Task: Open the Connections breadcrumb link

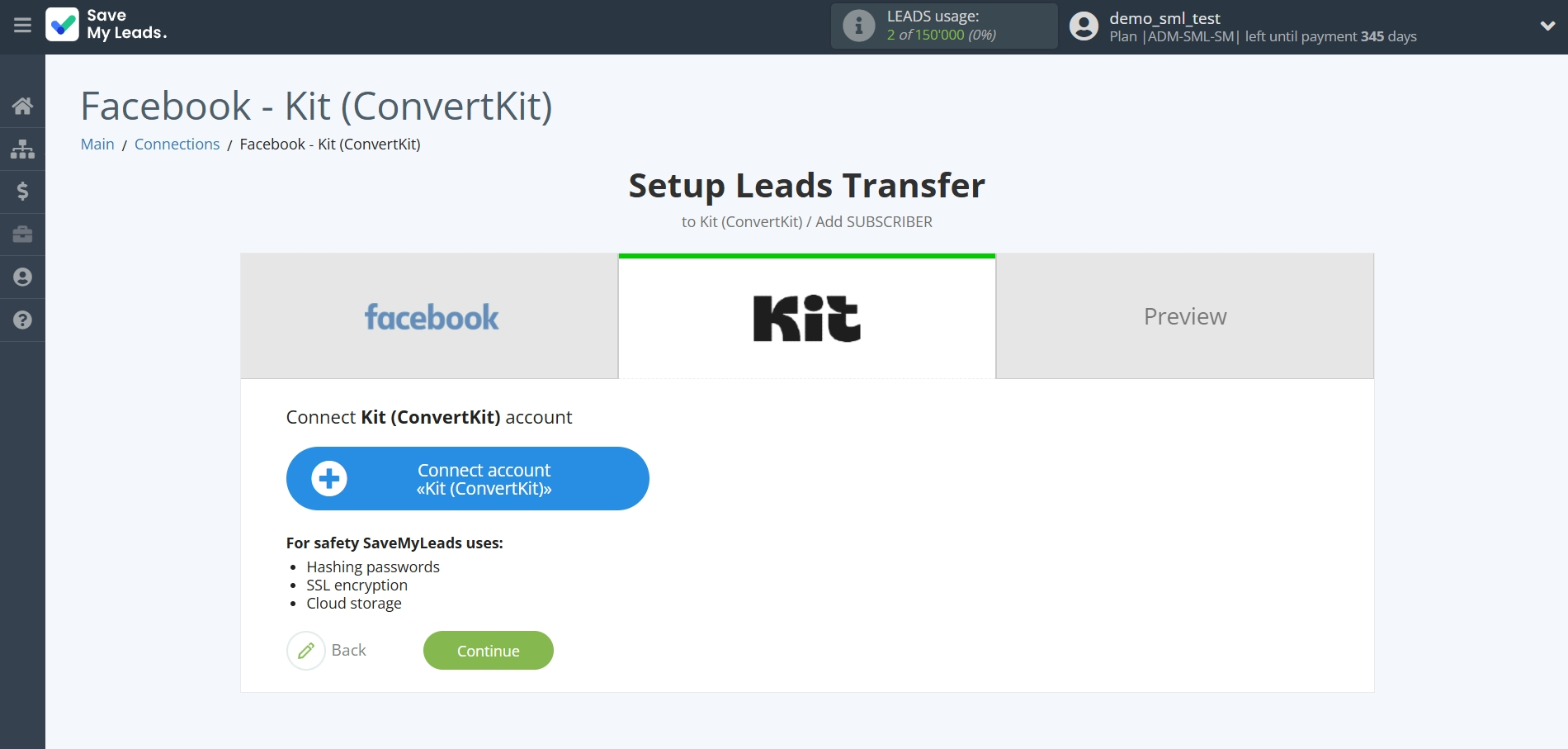Action: click(x=177, y=144)
